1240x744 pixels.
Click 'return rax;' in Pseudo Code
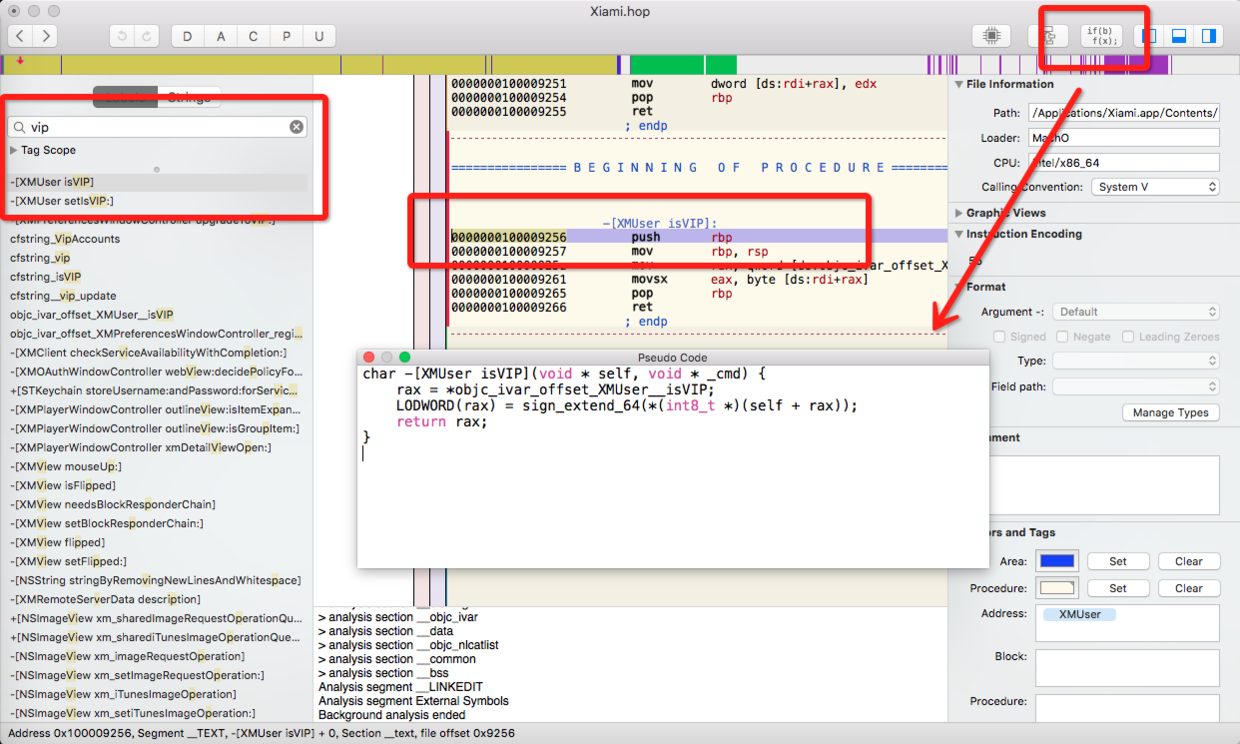[442, 422]
